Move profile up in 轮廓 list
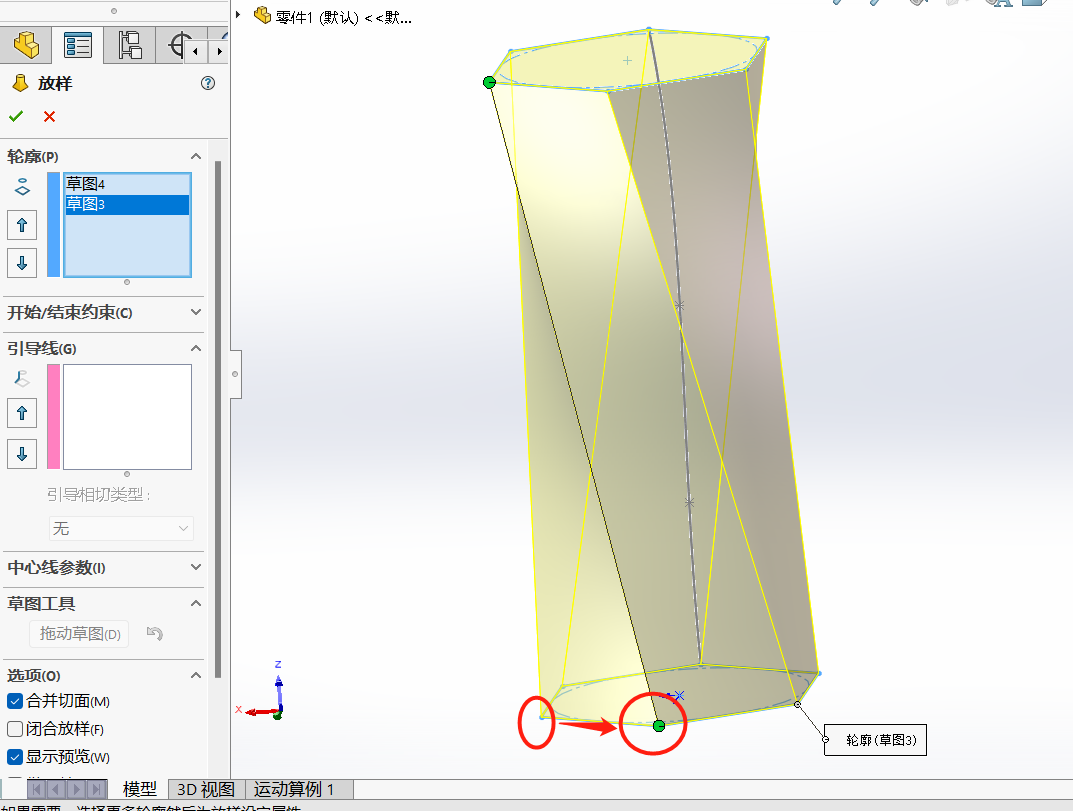The height and width of the screenshot is (811, 1073). pyautogui.click(x=22, y=225)
